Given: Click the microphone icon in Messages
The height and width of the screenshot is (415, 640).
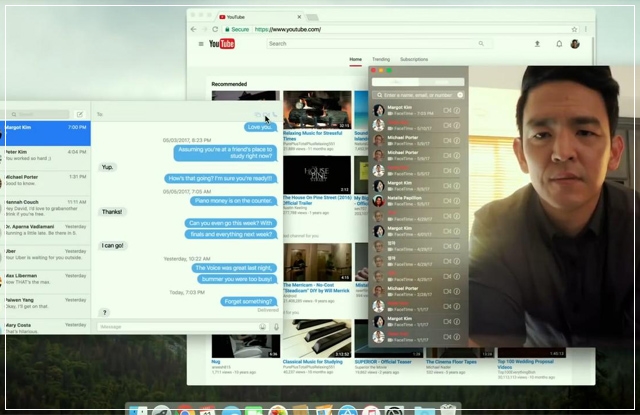Looking at the screenshot, I should coord(276,327).
